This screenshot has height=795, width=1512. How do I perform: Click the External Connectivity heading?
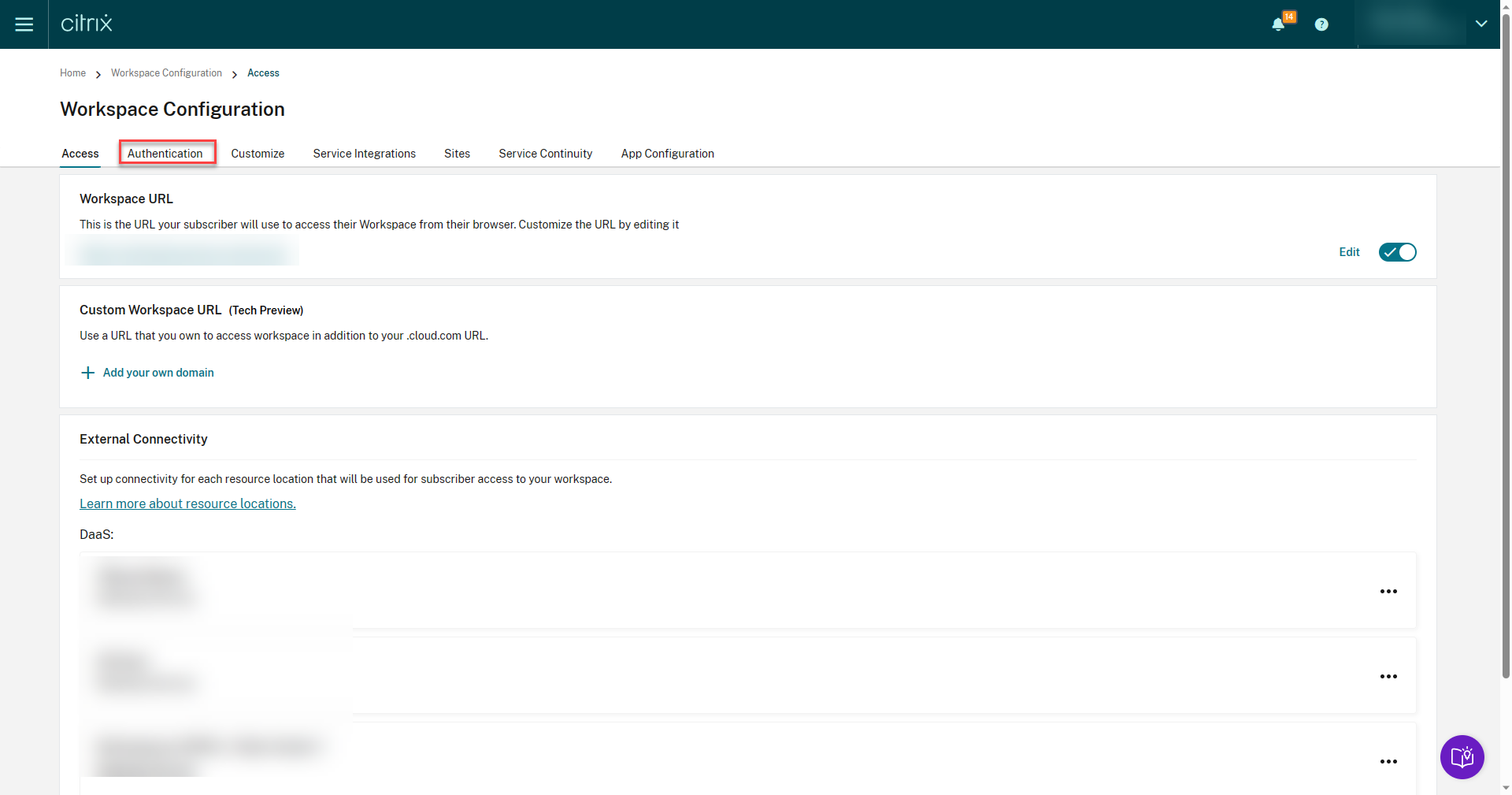pos(143,440)
